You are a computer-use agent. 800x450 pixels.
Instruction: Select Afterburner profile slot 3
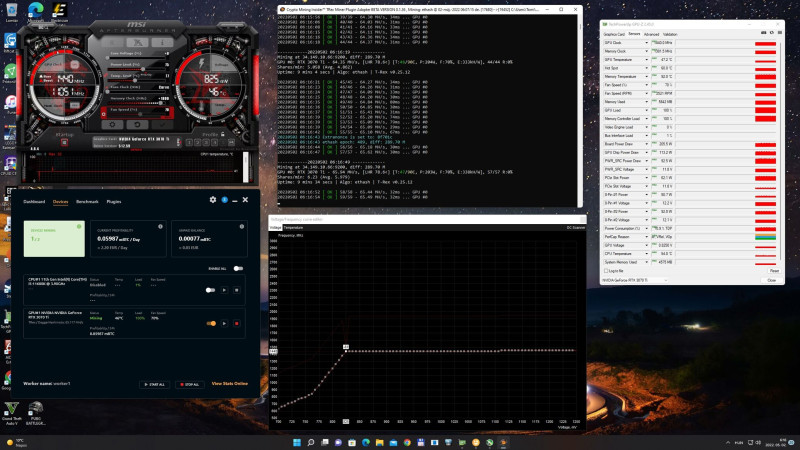(206, 142)
